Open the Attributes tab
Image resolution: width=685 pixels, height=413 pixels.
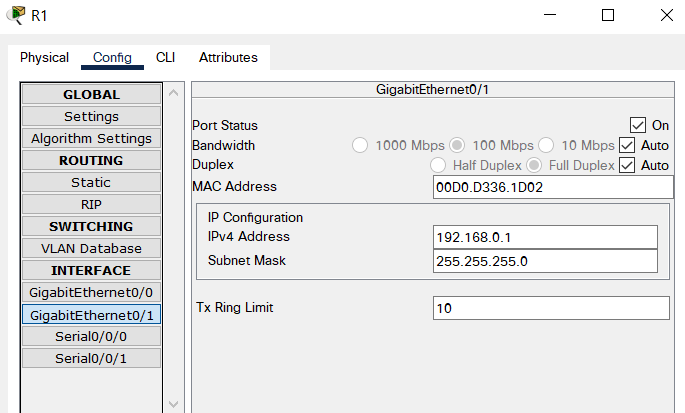228,57
